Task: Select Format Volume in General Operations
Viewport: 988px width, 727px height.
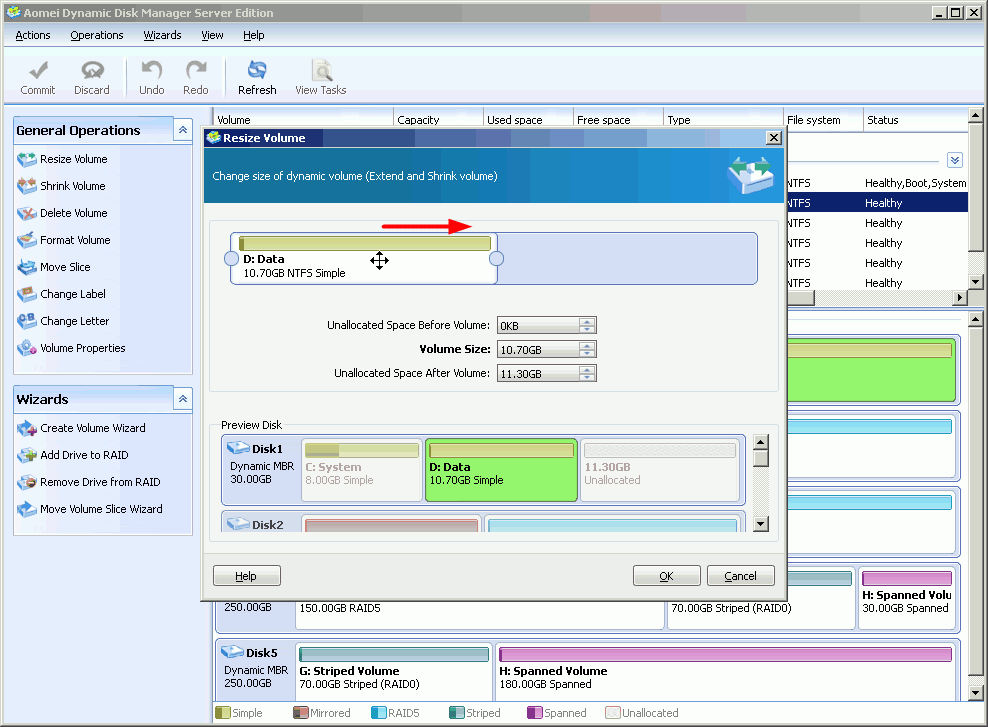Action: tap(75, 240)
